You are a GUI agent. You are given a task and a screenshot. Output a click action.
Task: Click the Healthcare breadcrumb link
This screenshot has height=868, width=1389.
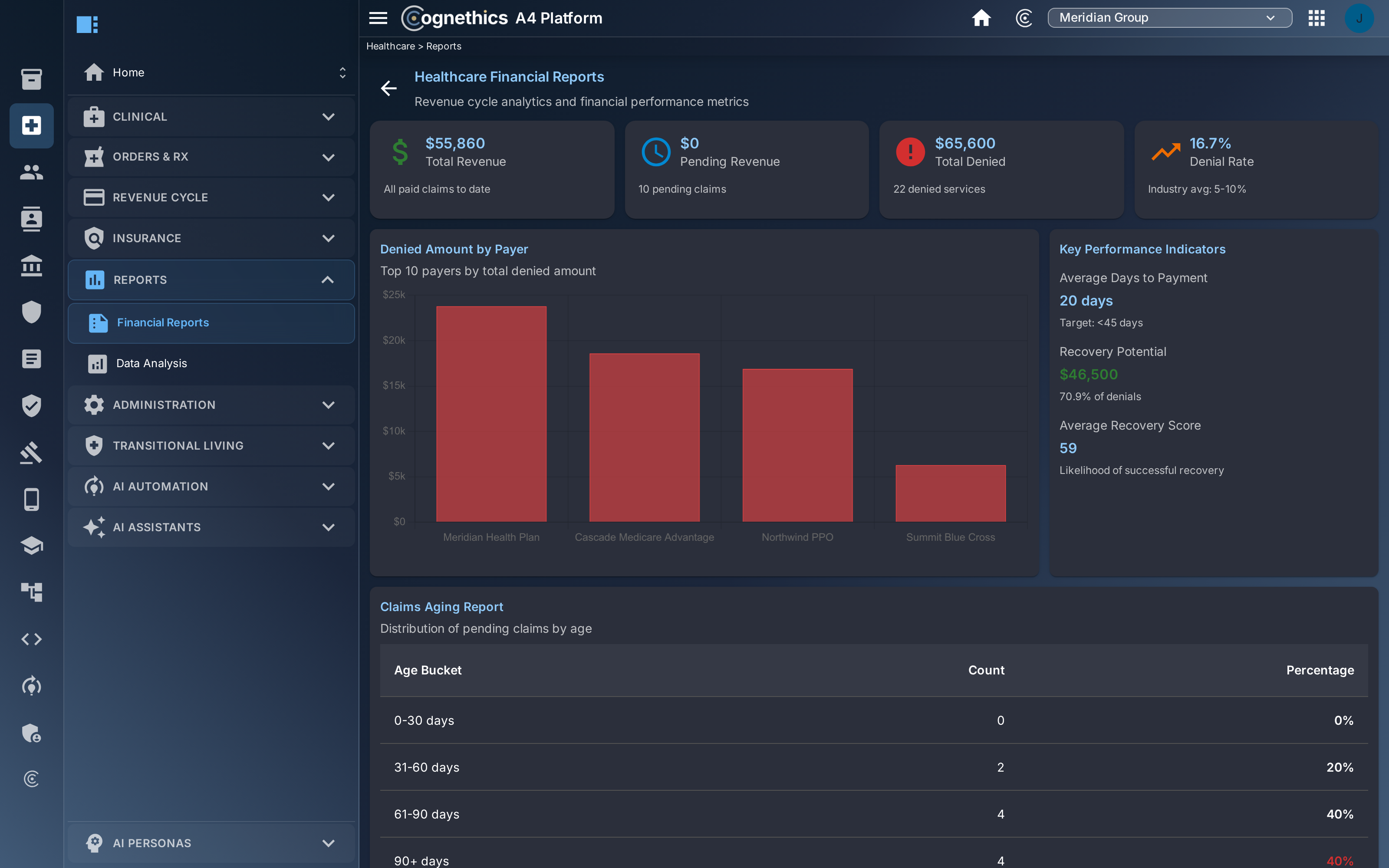(x=390, y=46)
